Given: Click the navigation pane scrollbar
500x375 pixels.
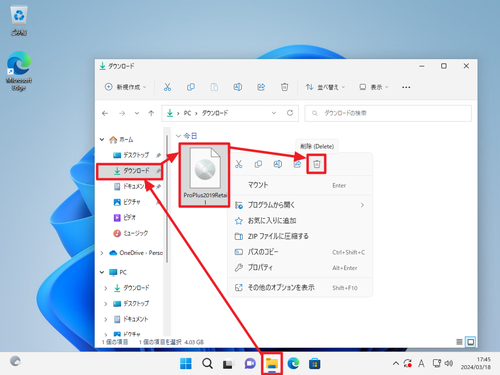Looking at the screenshot, I should (x=166, y=199).
